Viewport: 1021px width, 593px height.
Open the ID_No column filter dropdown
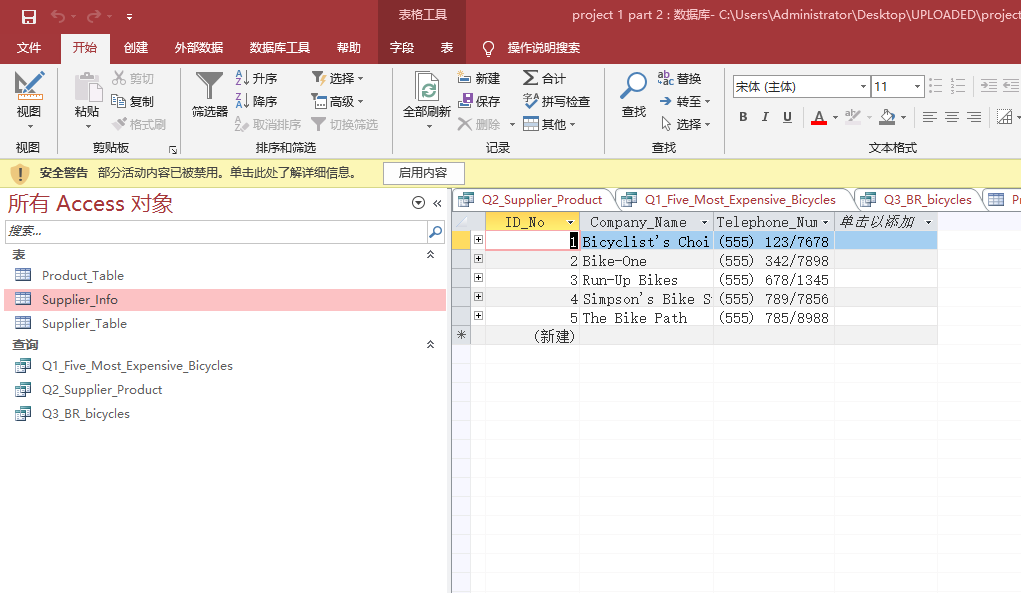[570, 223]
